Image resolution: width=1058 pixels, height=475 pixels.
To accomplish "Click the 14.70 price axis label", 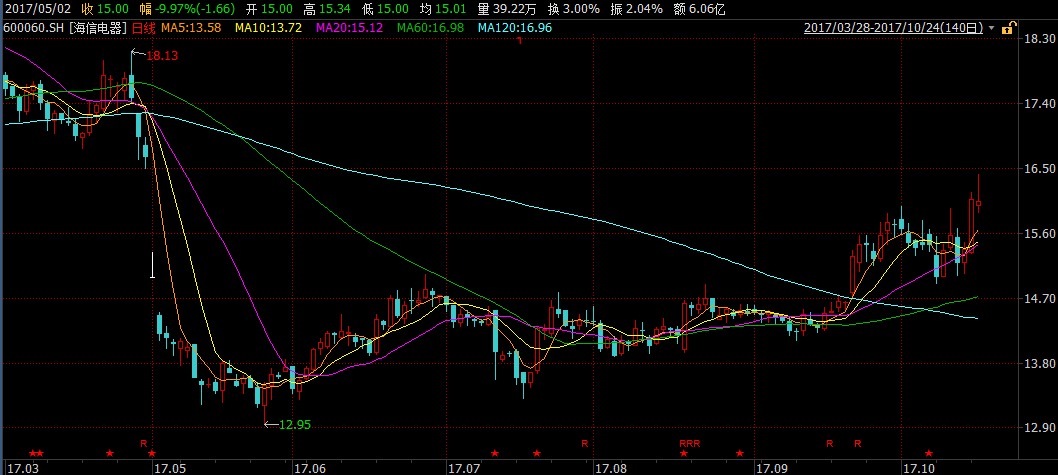I will pos(1039,298).
